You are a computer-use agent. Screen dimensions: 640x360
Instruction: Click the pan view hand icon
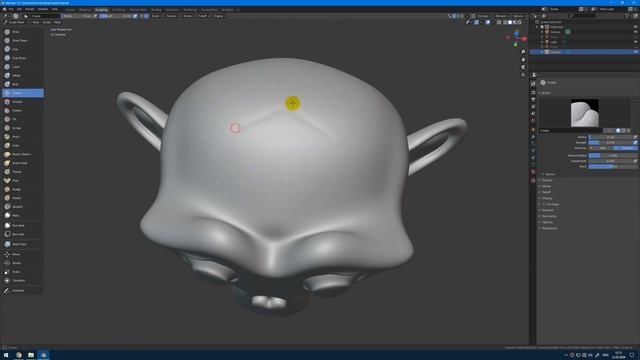pyautogui.click(x=523, y=60)
